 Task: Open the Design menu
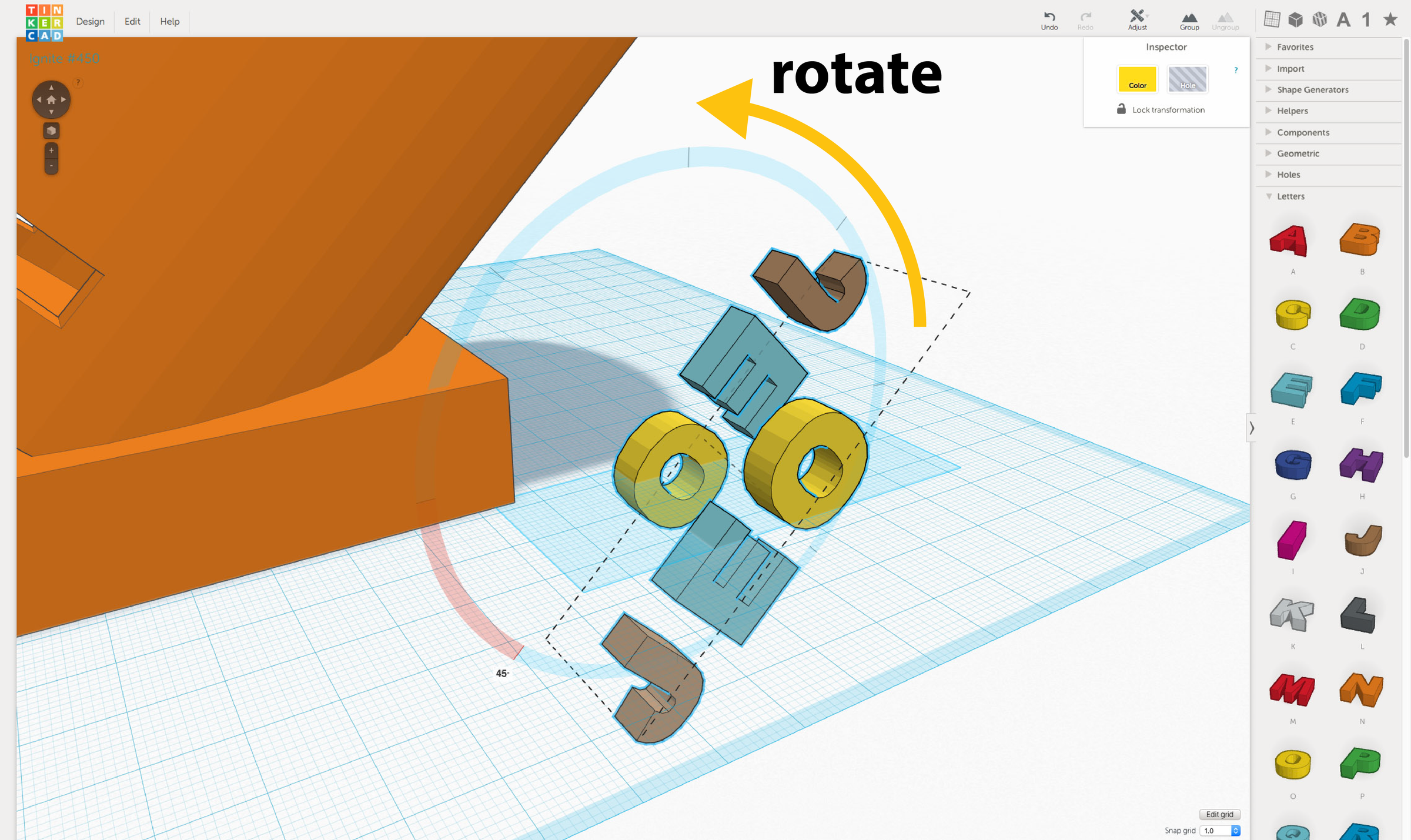tap(90, 21)
